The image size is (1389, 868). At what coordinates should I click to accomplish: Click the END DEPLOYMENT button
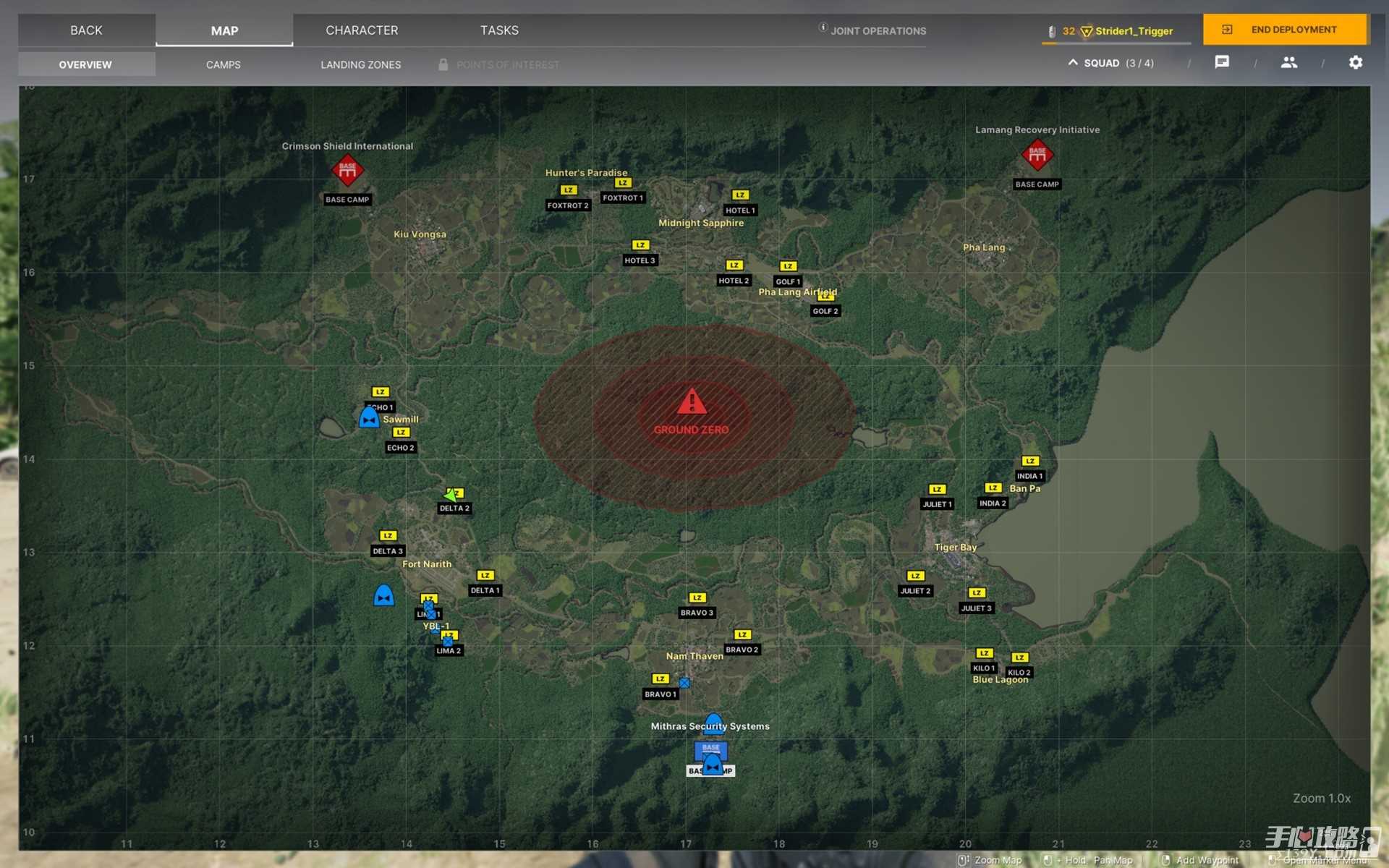click(x=1285, y=30)
